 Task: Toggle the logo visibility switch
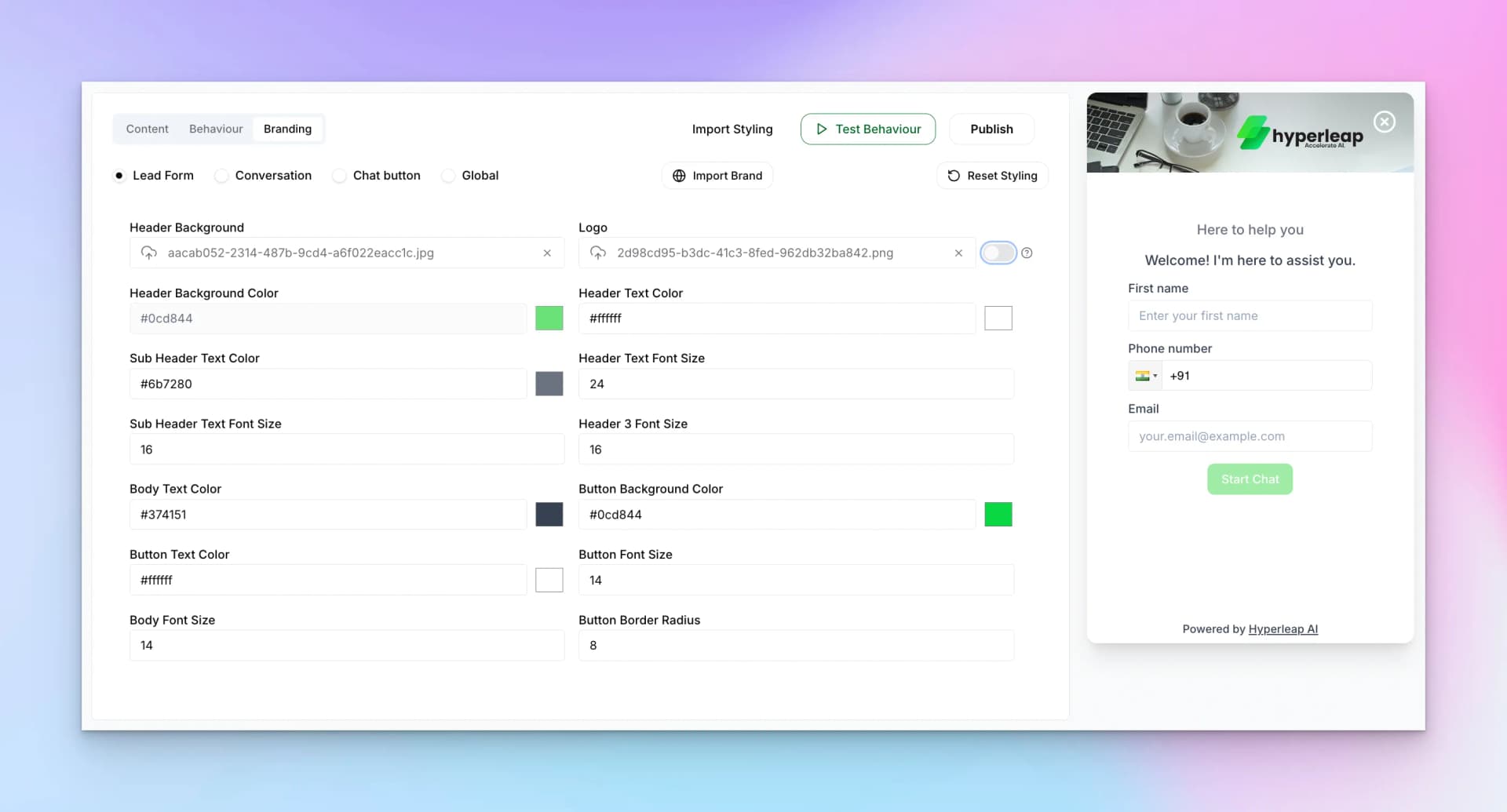pyautogui.click(x=998, y=253)
